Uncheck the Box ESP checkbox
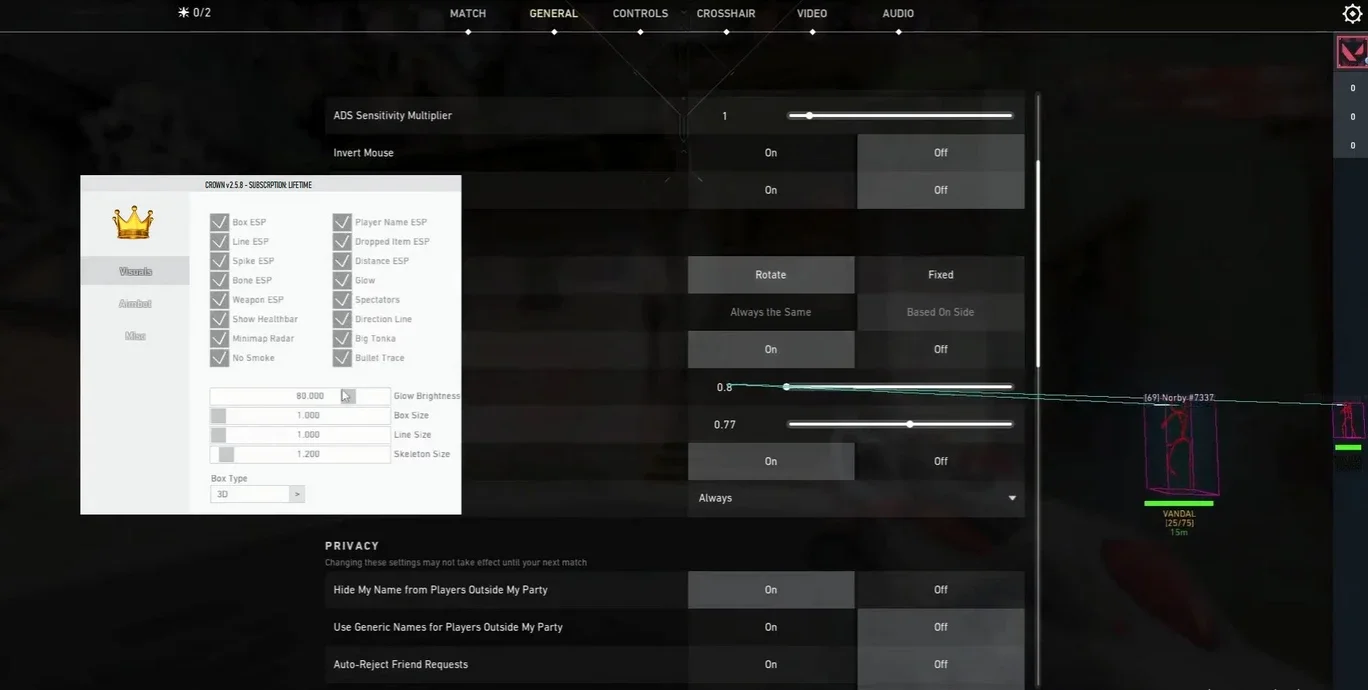Image resolution: width=1368 pixels, height=690 pixels. point(219,222)
